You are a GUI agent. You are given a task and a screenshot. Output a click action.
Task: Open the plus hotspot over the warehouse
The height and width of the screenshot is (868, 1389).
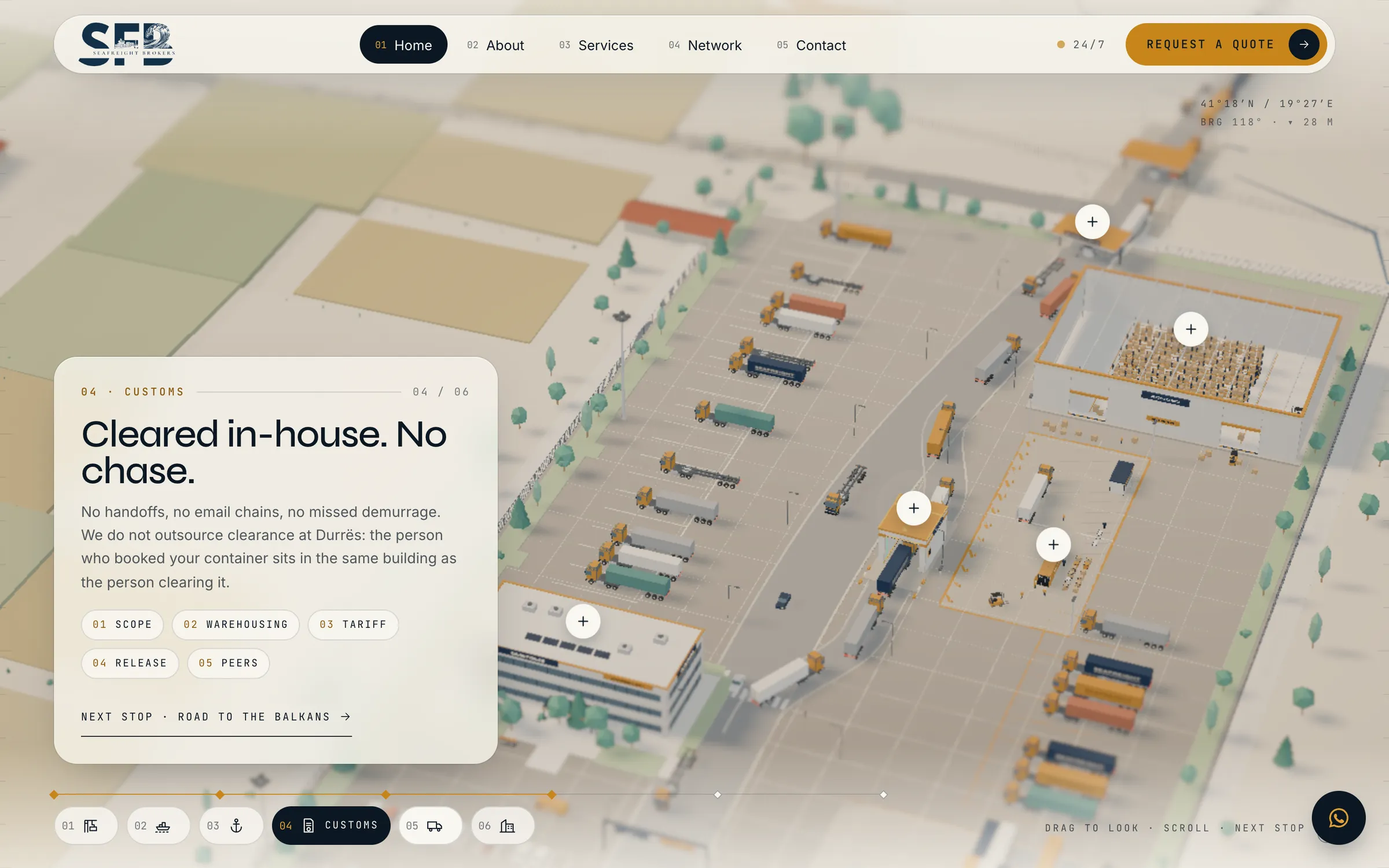tap(1190, 329)
